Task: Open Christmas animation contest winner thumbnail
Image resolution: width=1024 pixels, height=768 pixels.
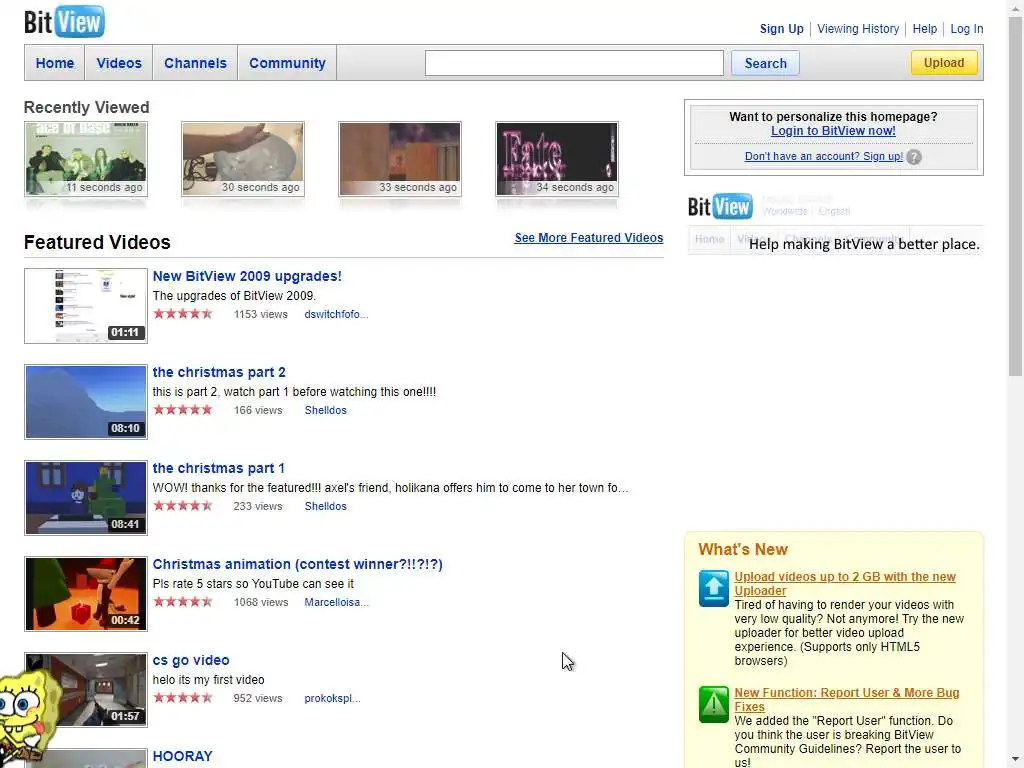Action: pos(86,594)
